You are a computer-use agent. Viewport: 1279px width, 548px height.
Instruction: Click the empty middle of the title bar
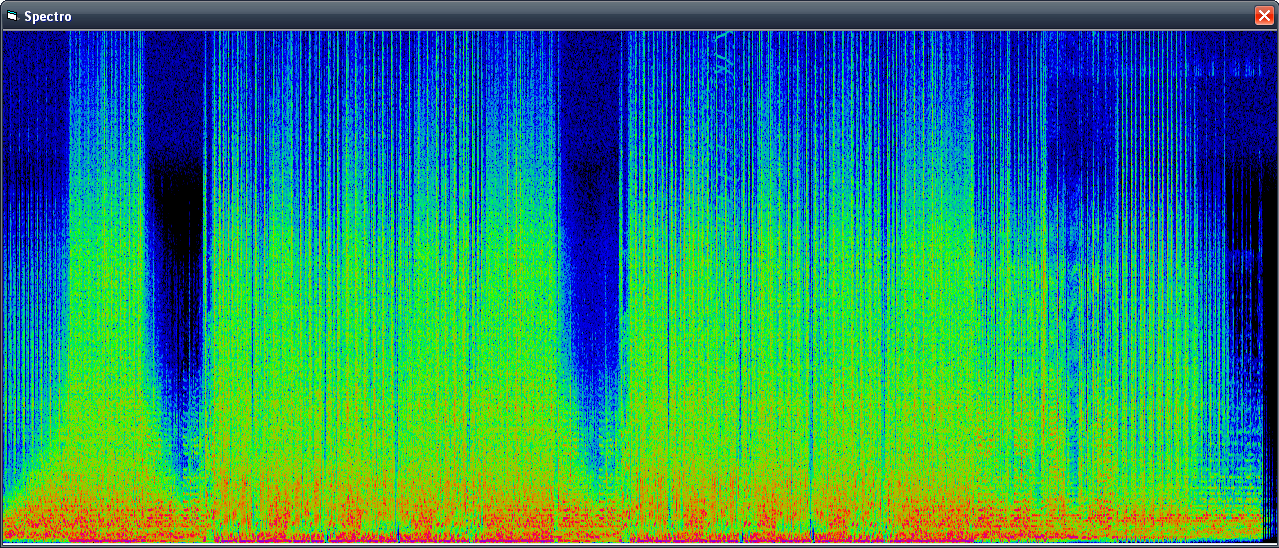point(640,16)
